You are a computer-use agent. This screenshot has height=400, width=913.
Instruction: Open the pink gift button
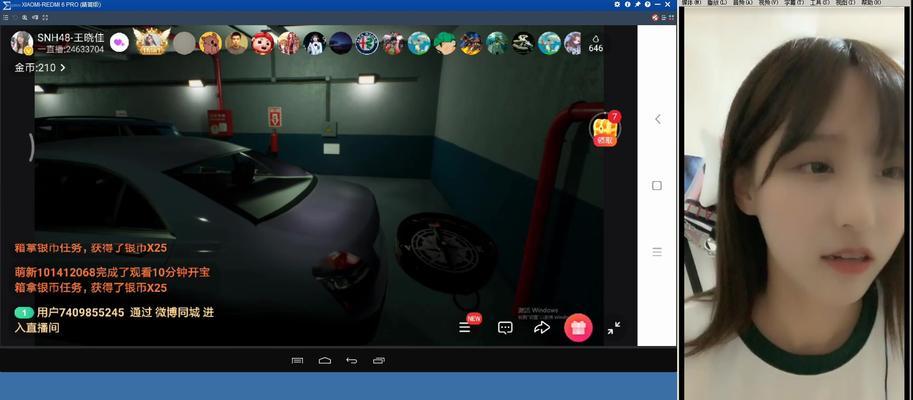(578, 328)
